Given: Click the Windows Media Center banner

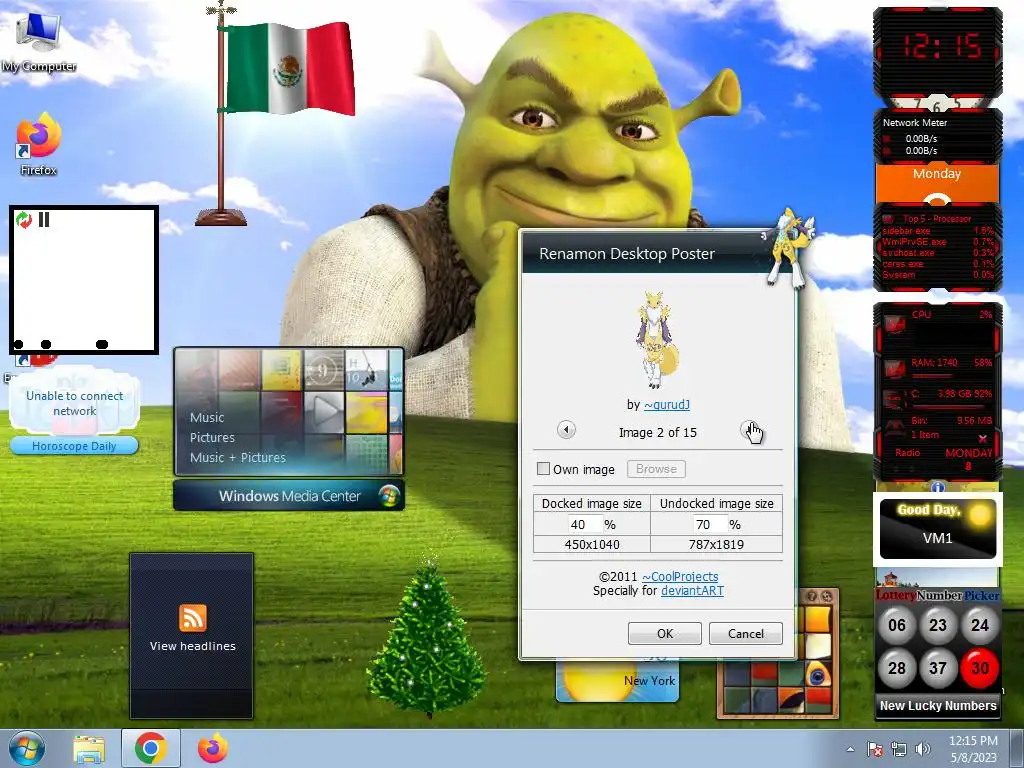Looking at the screenshot, I should pos(289,496).
